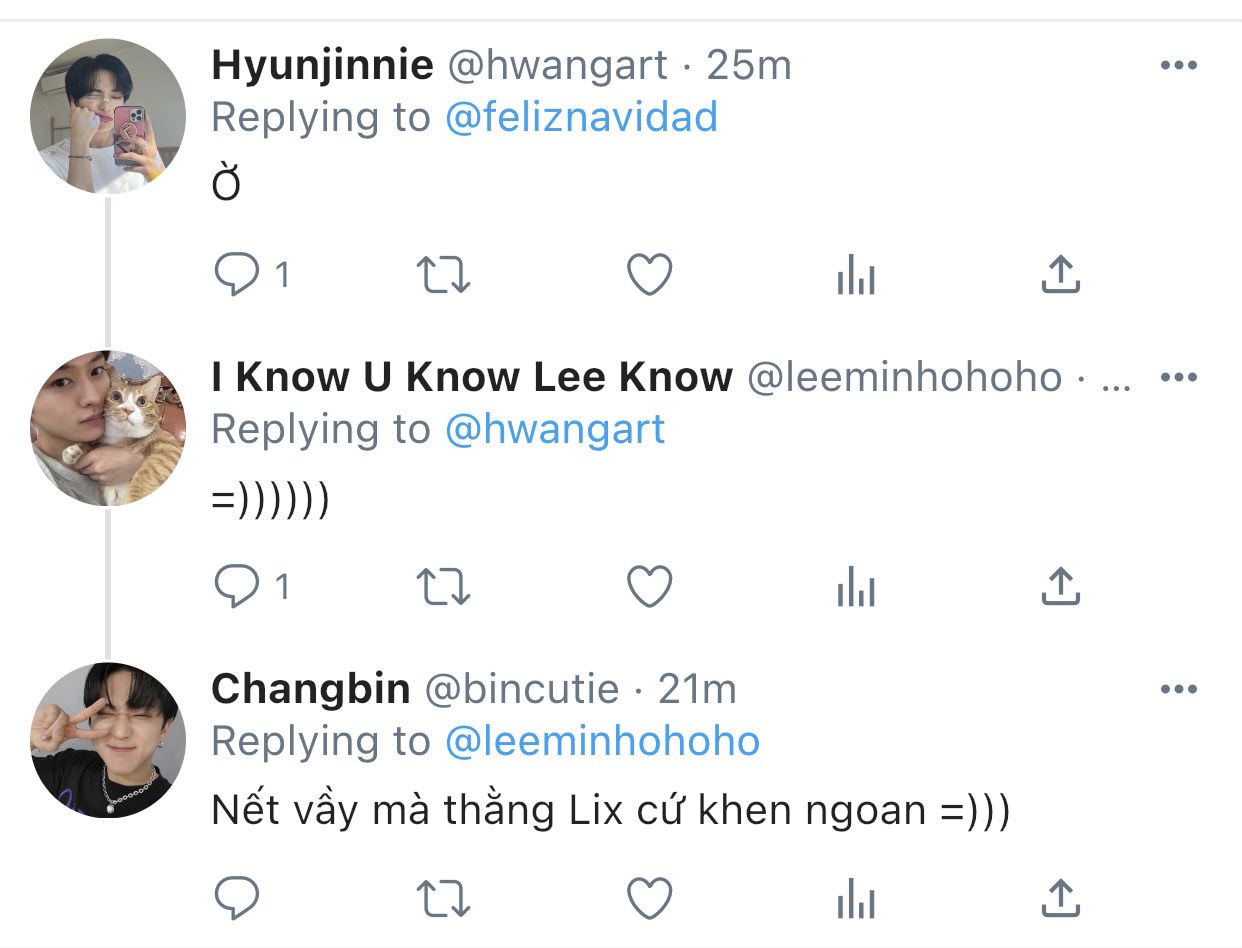Reply to Lee Know's tweet
This screenshot has height=948, width=1242.
click(238, 587)
